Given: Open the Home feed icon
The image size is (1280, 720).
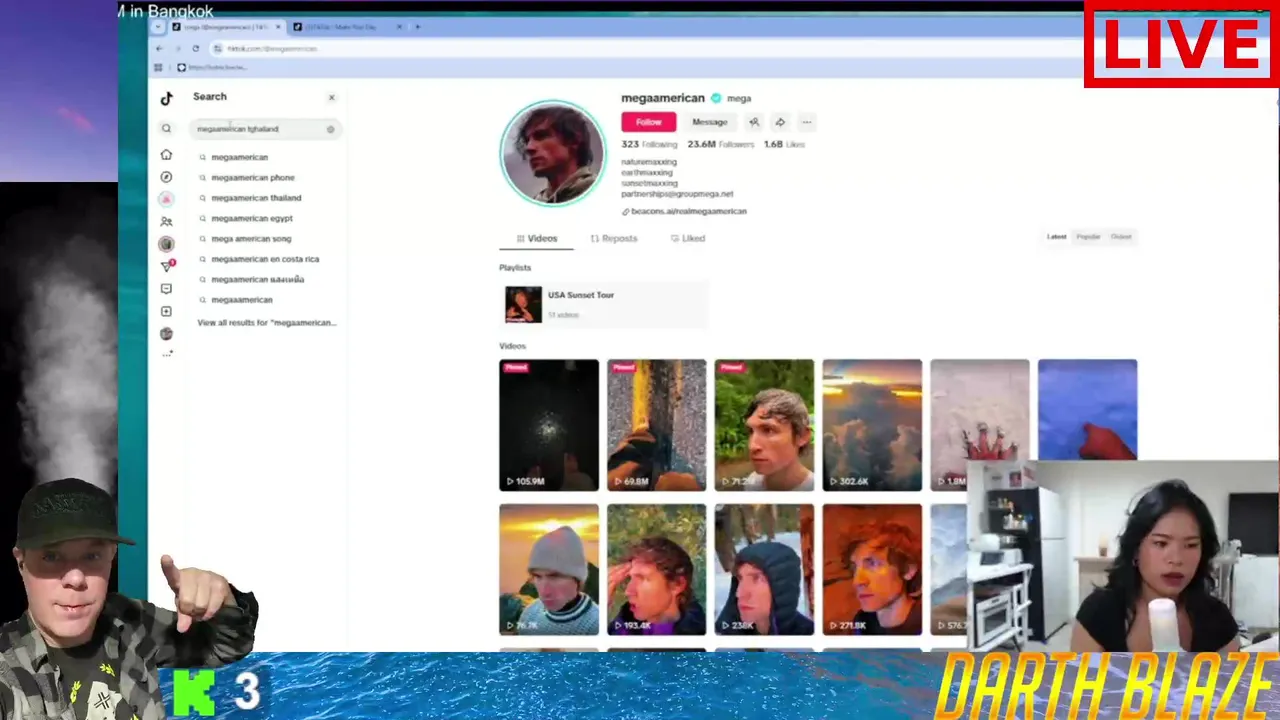Looking at the screenshot, I should [167, 155].
